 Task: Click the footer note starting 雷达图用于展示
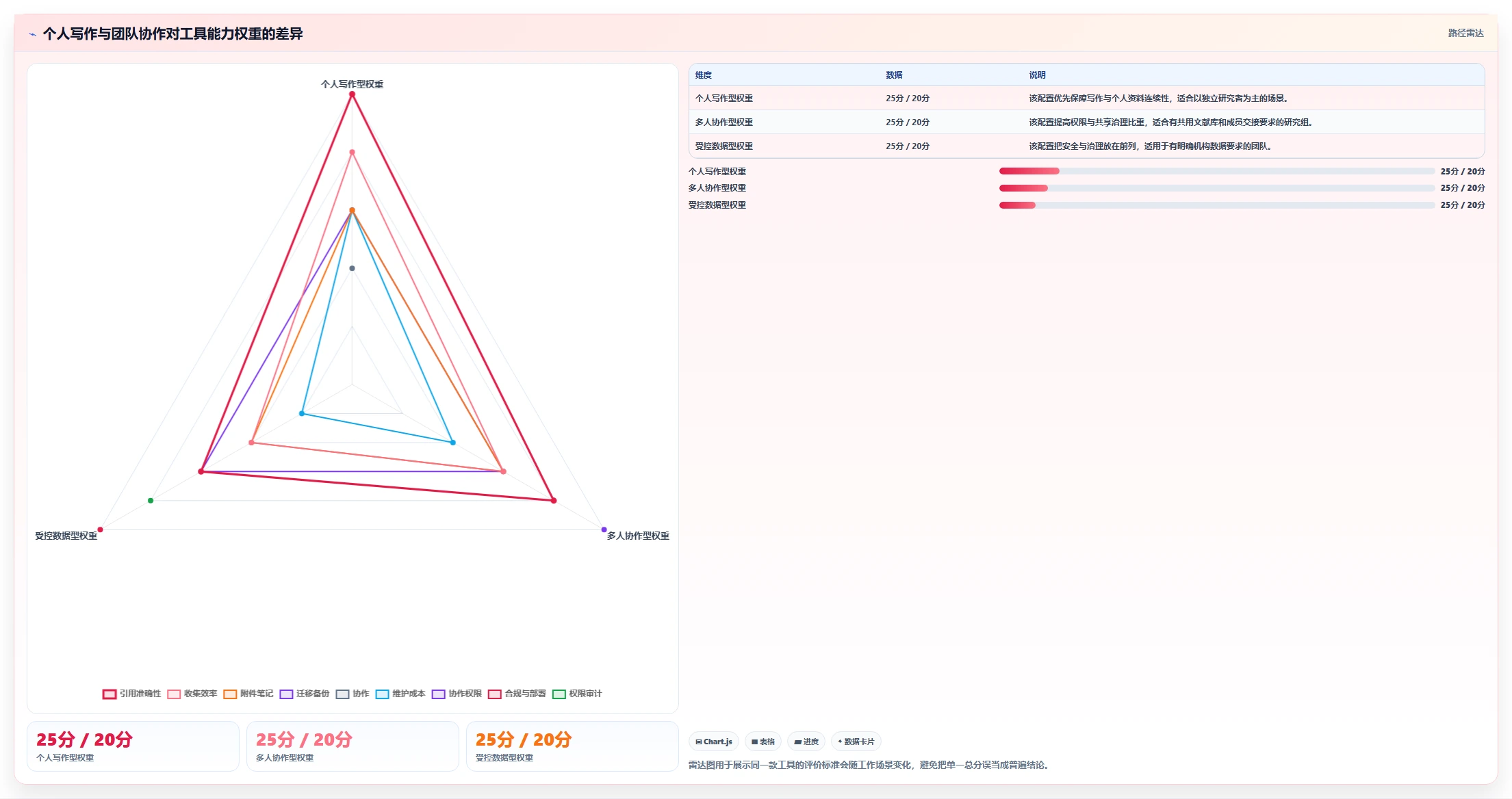point(870,765)
